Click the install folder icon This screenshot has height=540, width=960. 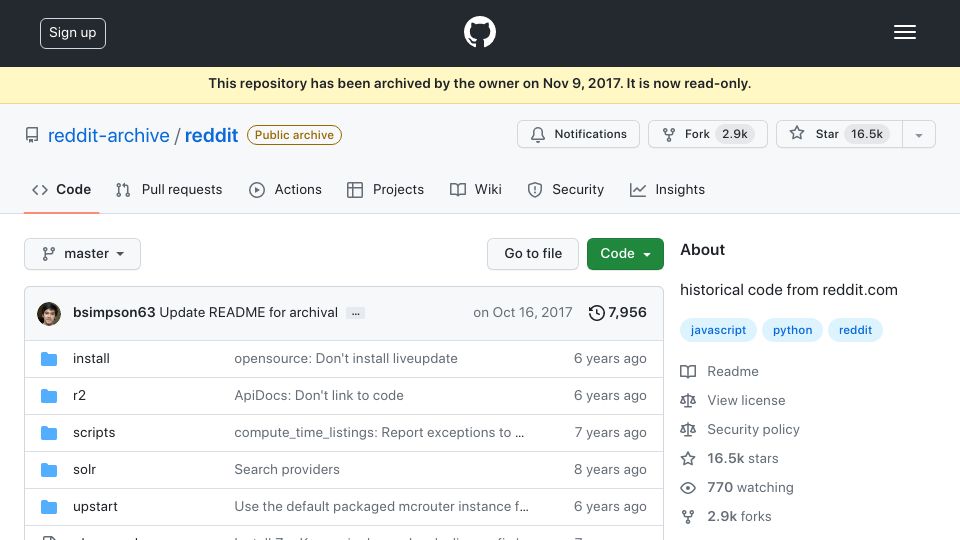pos(49,359)
